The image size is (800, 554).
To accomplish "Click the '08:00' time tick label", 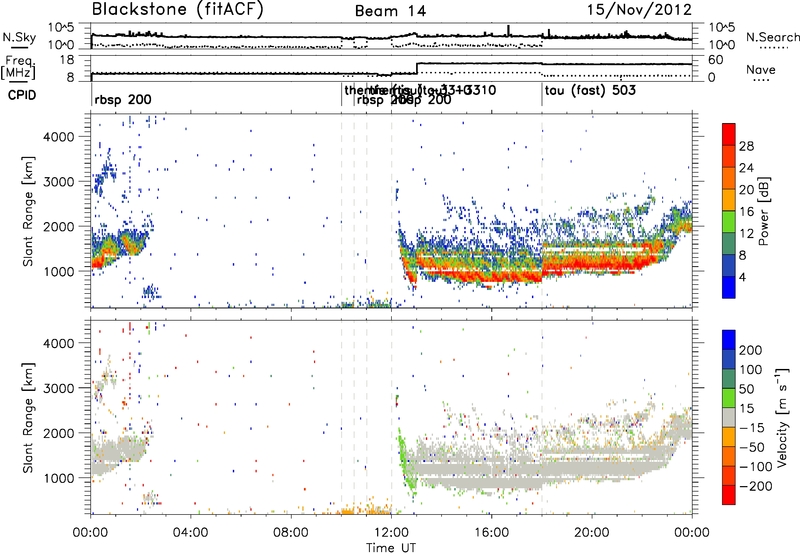I will point(291,533).
